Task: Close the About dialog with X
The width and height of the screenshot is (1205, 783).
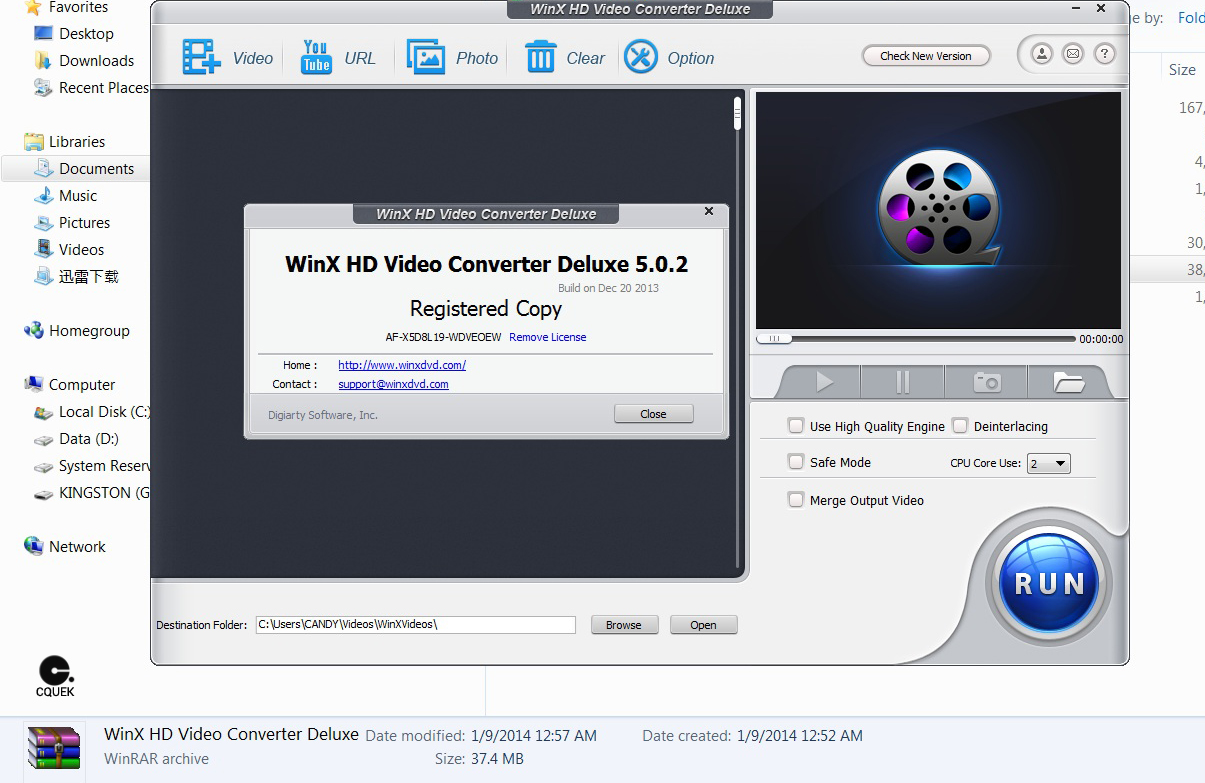Action: coord(709,211)
